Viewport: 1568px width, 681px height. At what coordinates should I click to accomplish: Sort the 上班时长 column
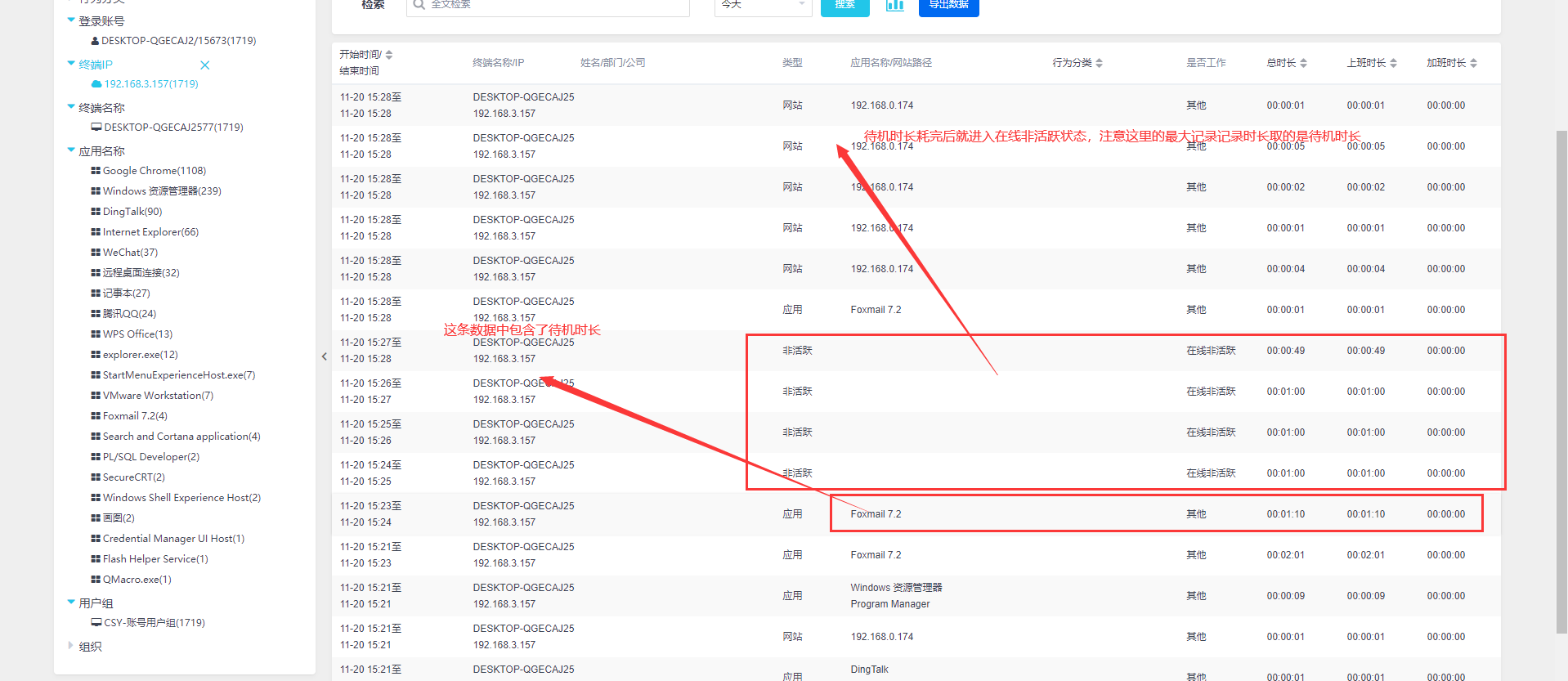[1394, 63]
